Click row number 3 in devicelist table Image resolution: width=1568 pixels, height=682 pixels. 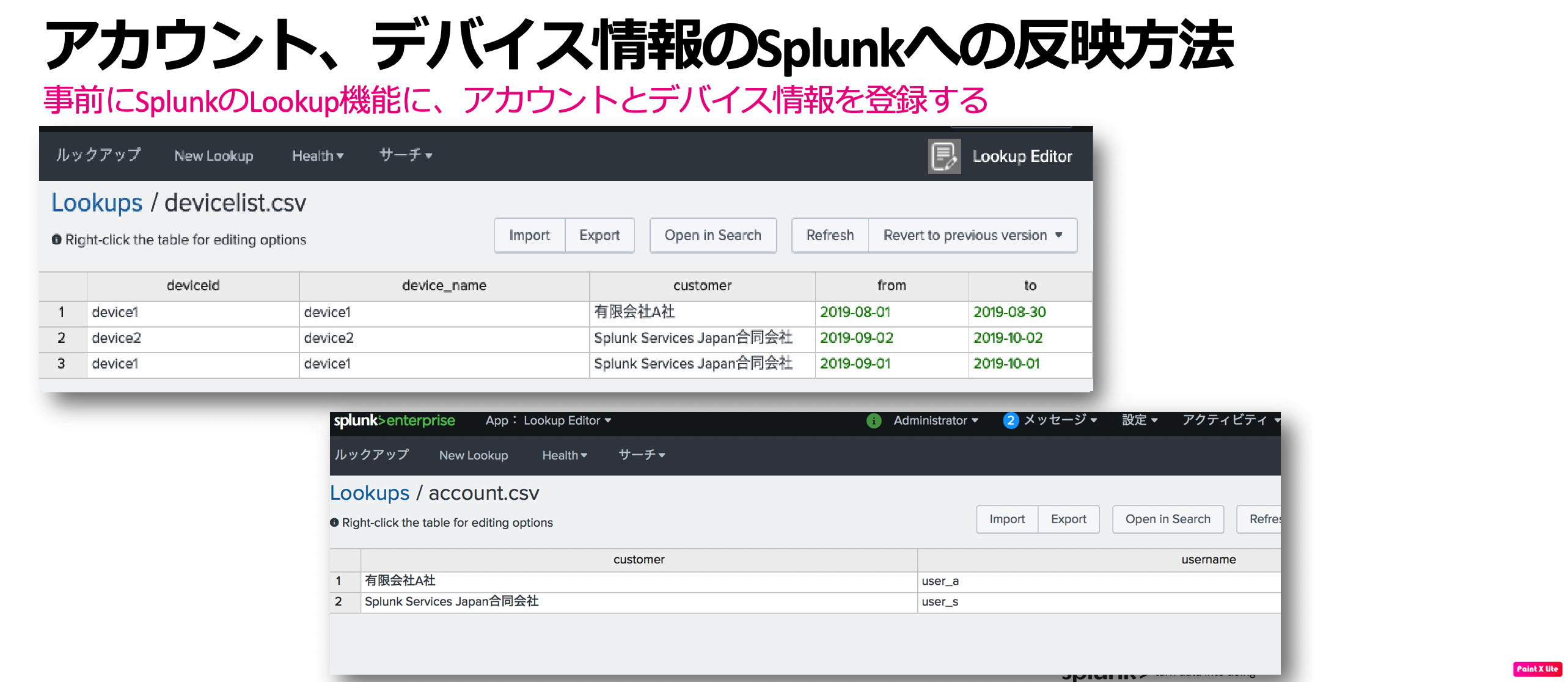point(62,364)
